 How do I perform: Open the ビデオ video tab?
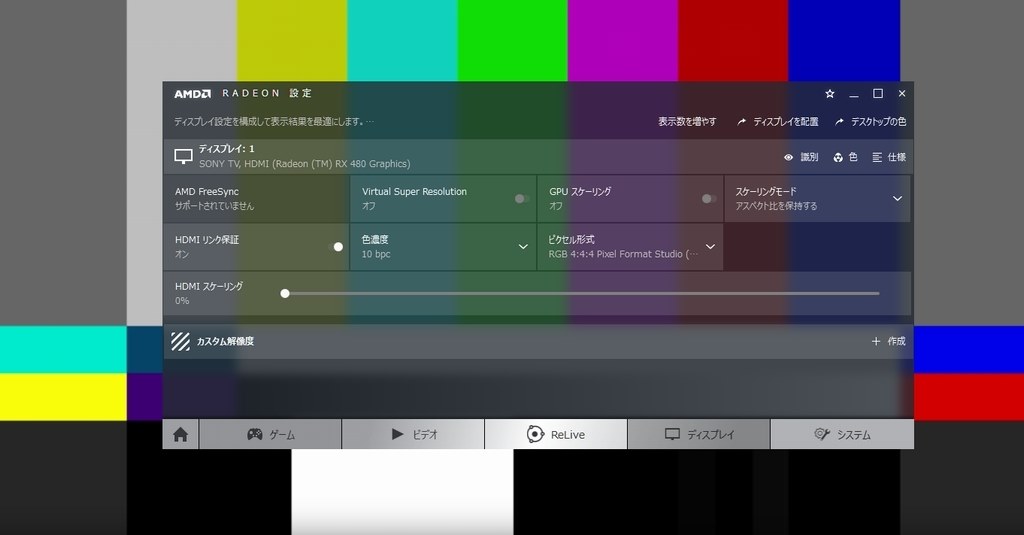(x=413, y=434)
